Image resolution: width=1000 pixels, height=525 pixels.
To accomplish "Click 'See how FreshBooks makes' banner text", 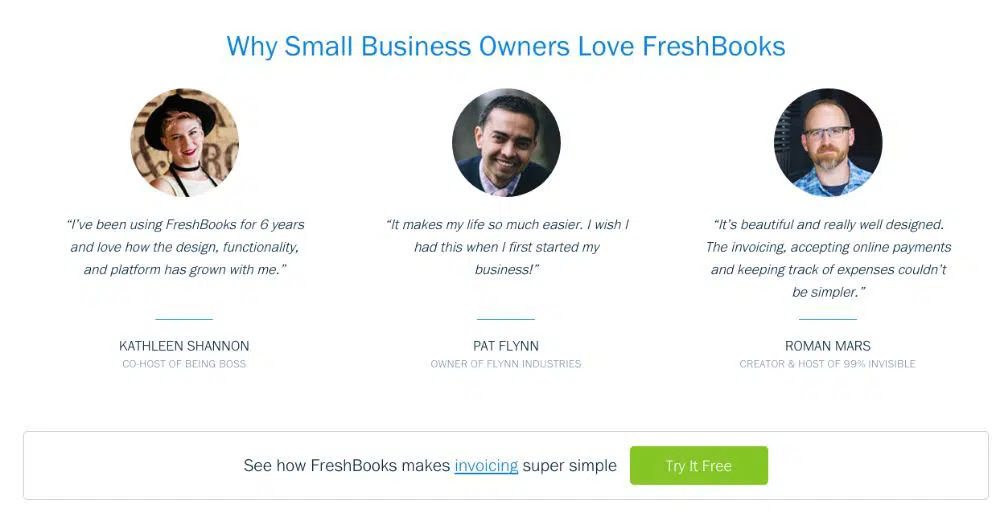I will tap(347, 466).
